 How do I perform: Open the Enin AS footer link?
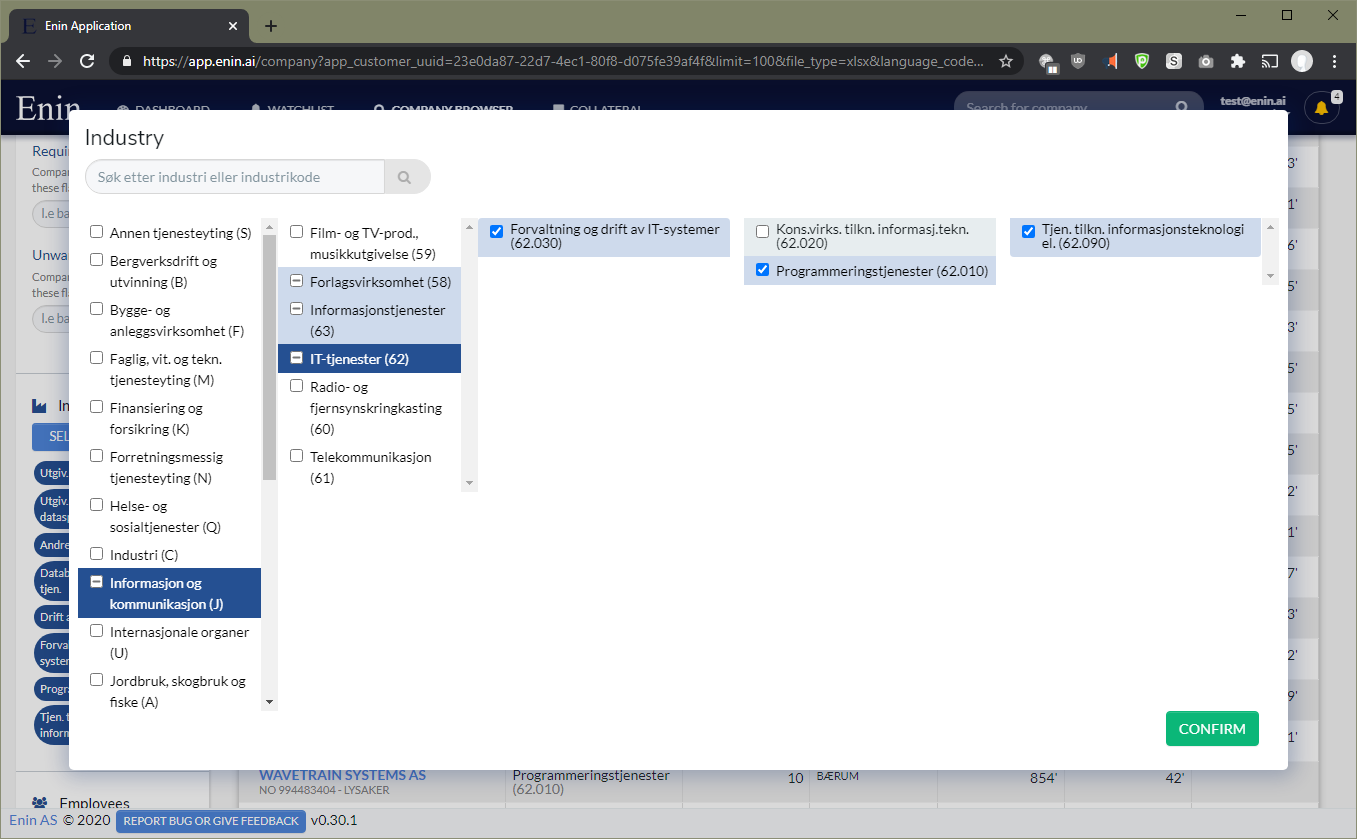click(x=33, y=821)
